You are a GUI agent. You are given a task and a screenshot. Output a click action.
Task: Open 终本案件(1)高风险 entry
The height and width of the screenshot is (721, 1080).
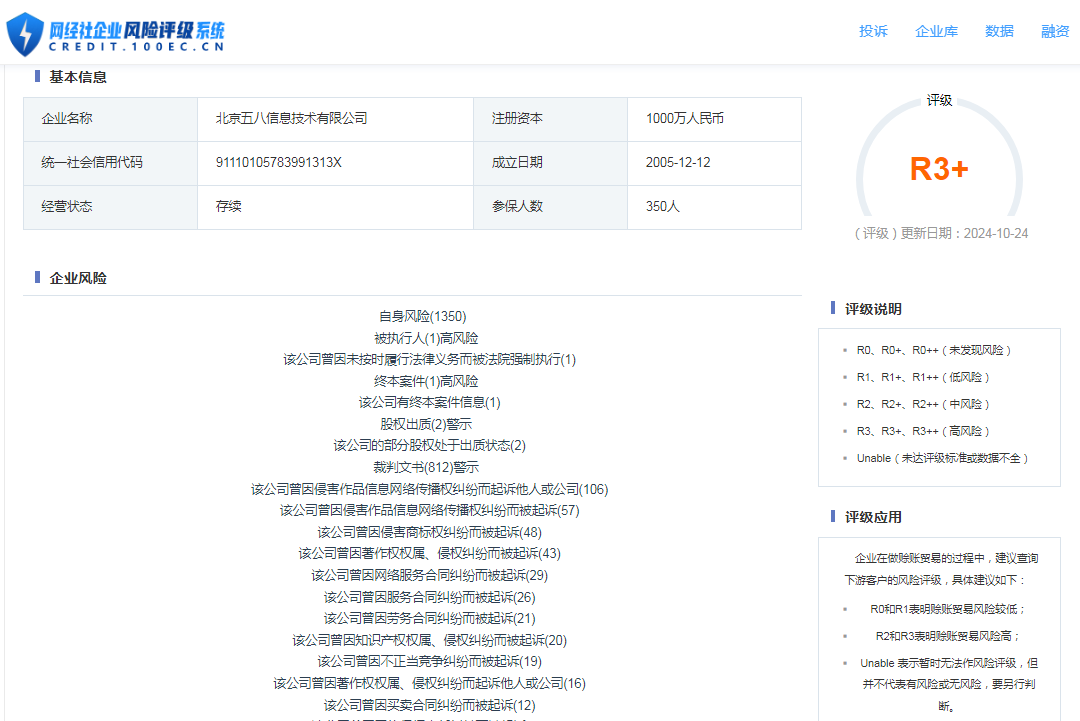[x=426, y=381]
